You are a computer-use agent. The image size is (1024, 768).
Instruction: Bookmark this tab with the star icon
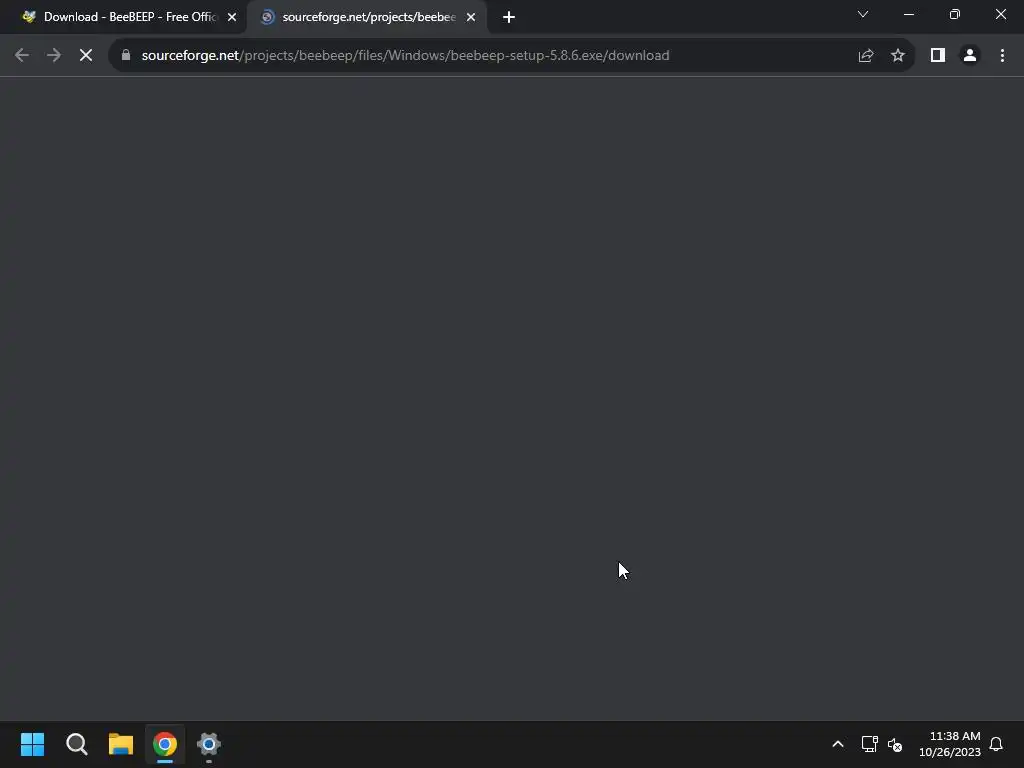point(898,56)
